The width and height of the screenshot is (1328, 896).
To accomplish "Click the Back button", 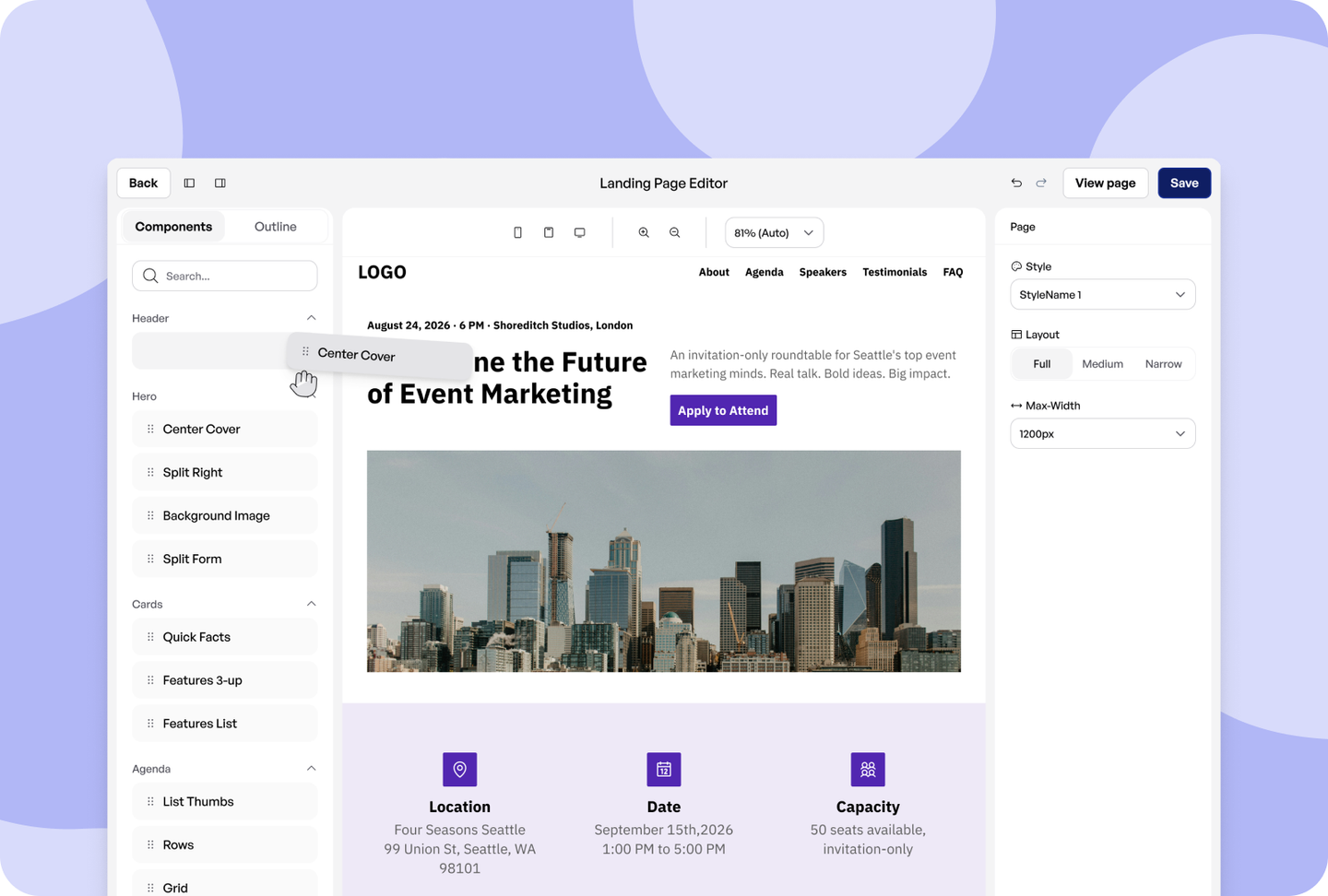I will pyautogui.click(x=143, y=183).
